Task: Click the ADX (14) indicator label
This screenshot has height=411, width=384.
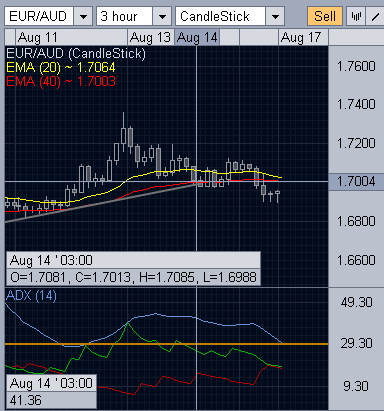Action: pos(31,295)
